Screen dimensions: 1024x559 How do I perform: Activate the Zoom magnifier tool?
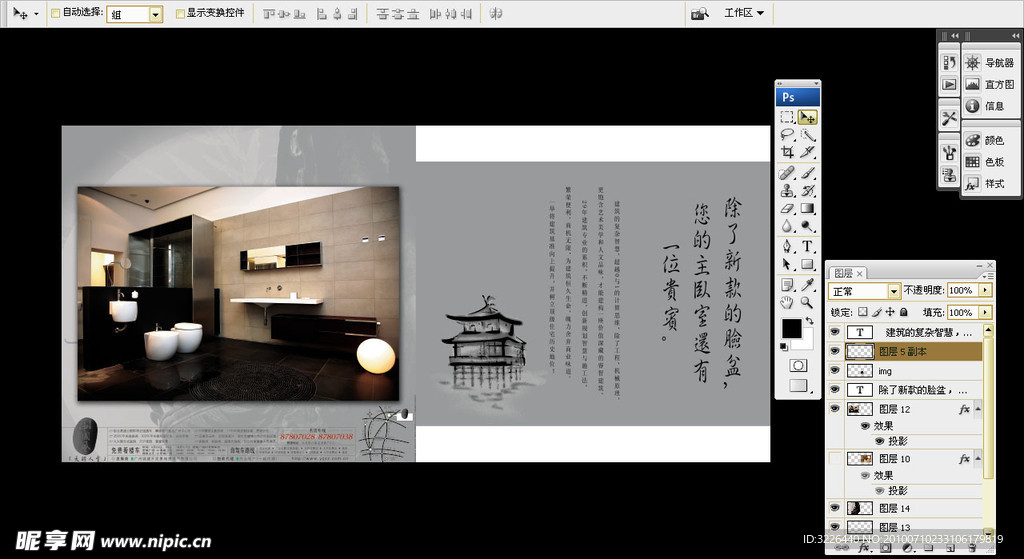(807, 301)
